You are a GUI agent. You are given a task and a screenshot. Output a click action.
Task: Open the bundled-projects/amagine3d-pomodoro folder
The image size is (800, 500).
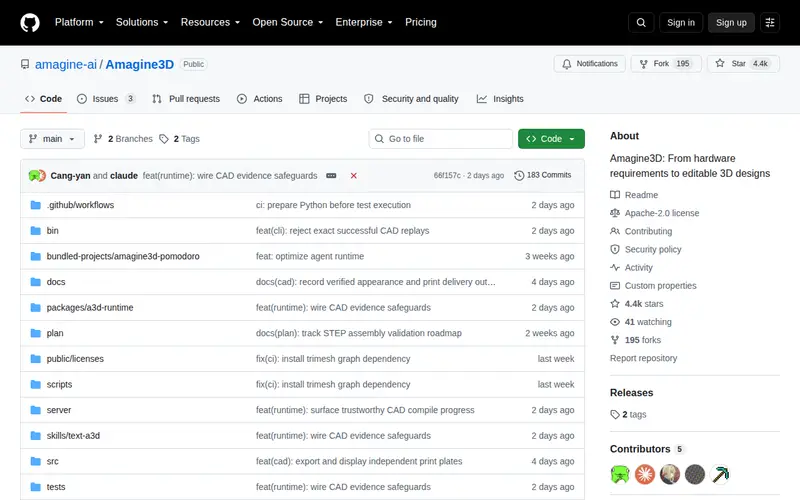click(x=123, y=256)
